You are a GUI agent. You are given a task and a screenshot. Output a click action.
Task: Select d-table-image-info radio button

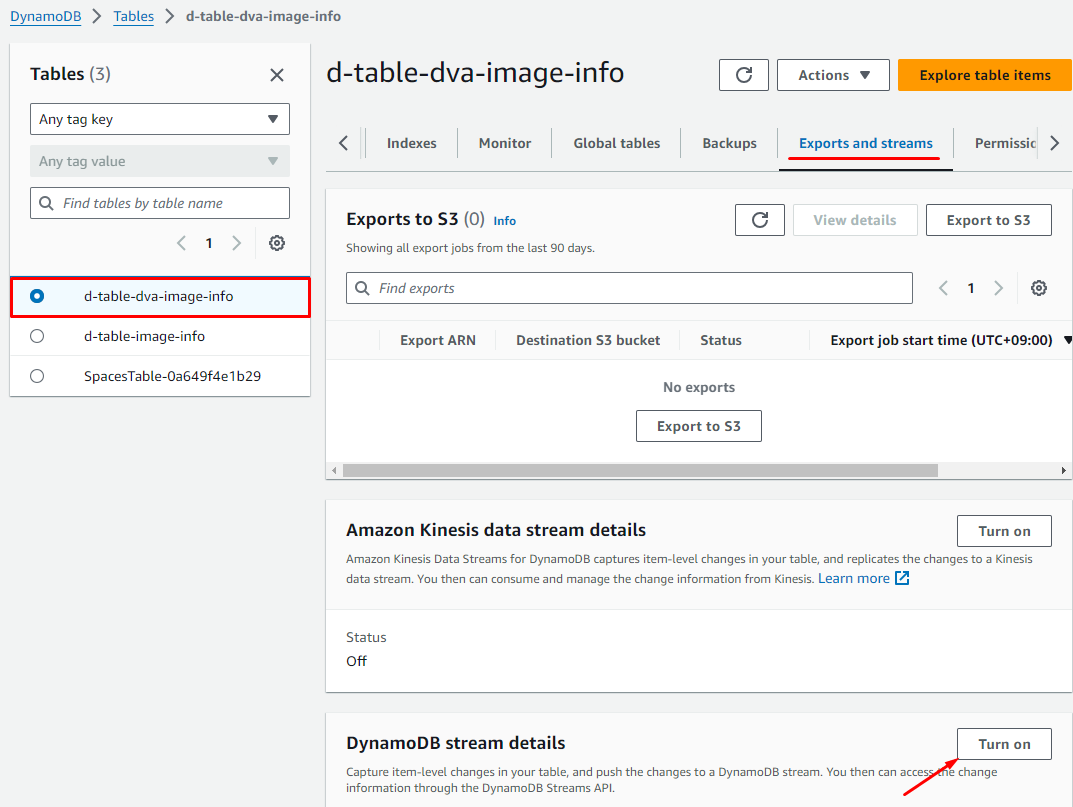click(x=37, y=336)
